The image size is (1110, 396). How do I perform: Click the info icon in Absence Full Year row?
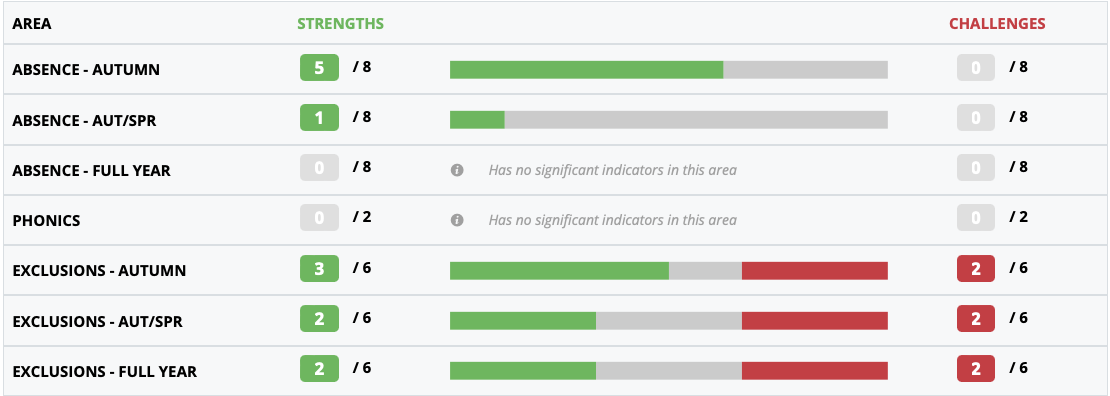tap(457, 170)
